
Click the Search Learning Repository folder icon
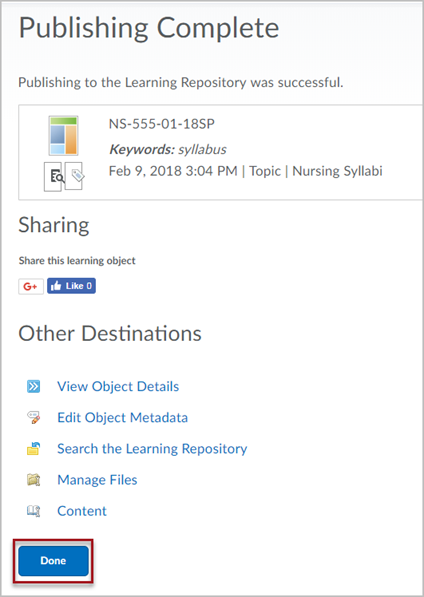33,449
